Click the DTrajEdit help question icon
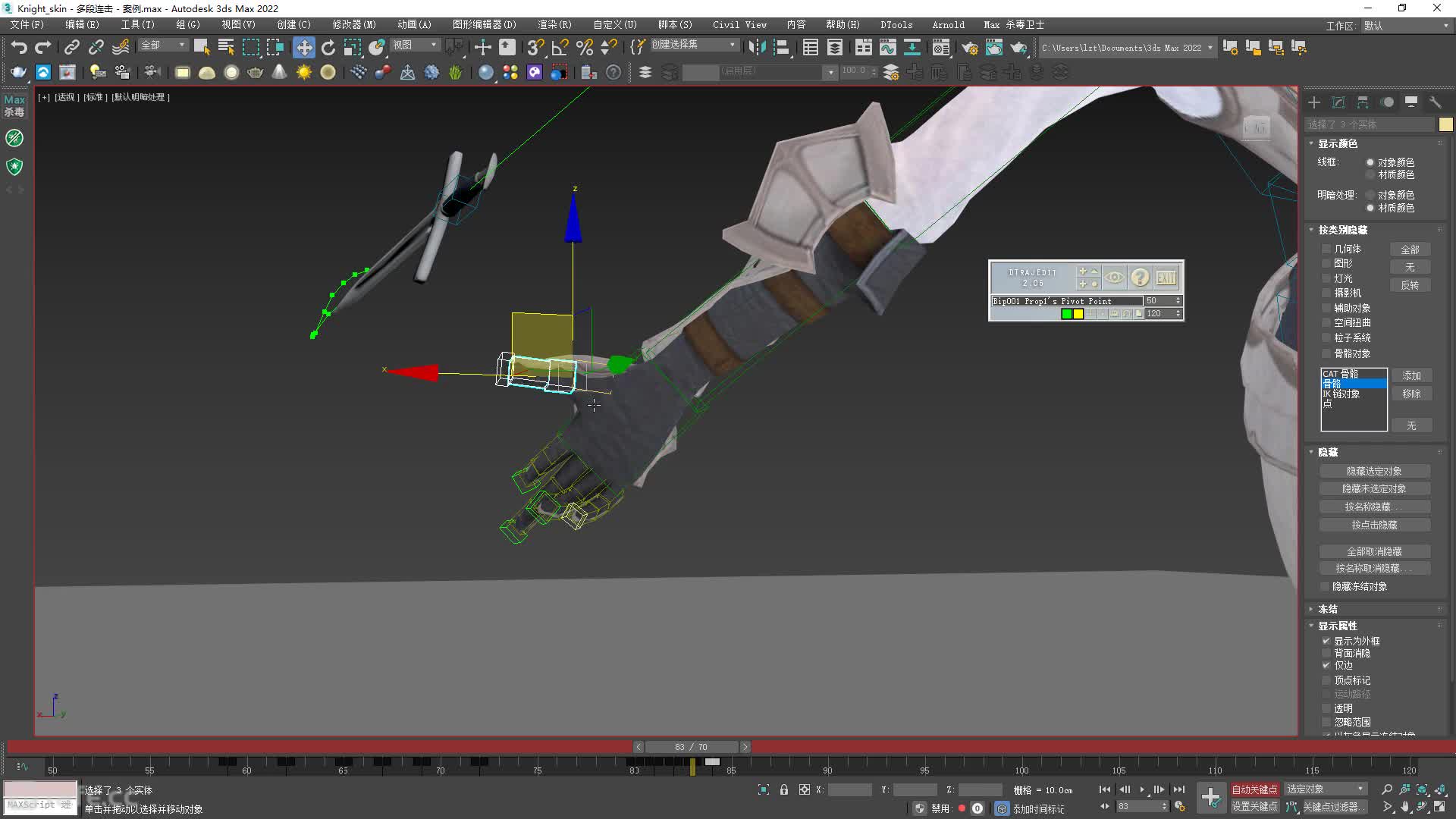Viewport: 1456px width, 819px height. (1140, 278)
